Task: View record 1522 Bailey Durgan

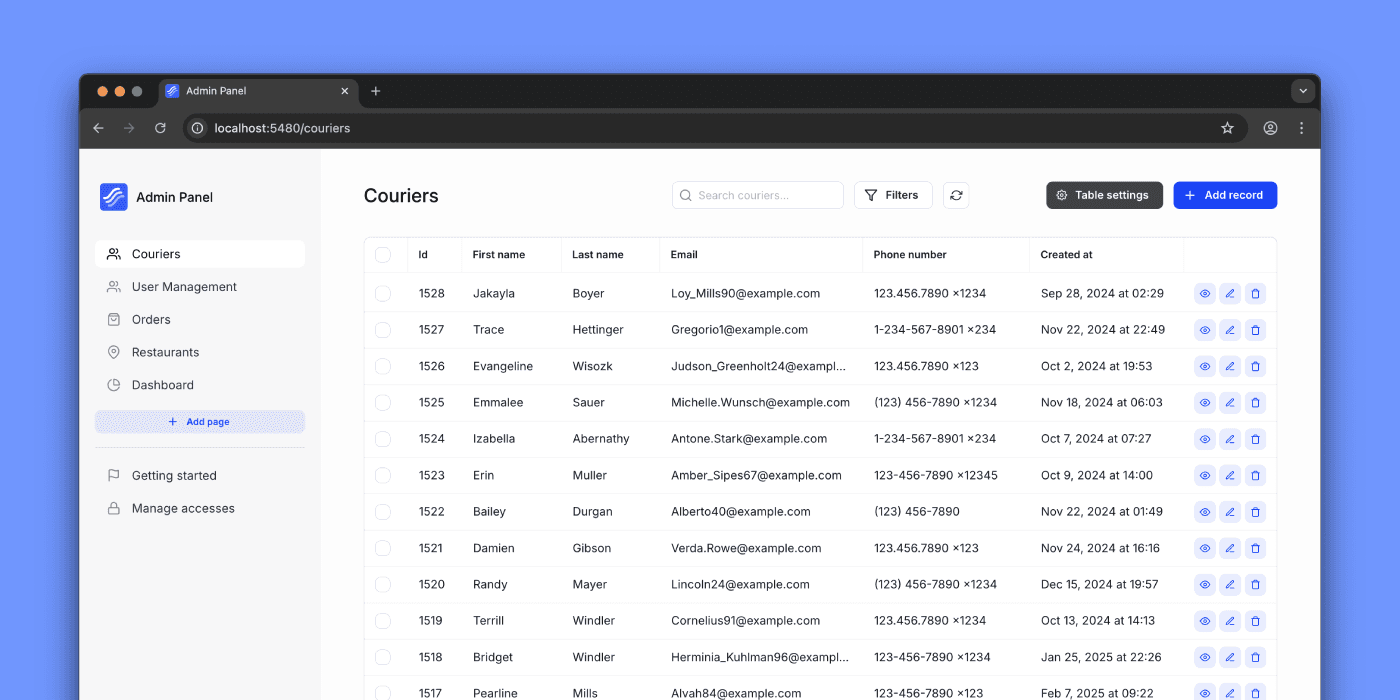Action: click(x=1205, y=512)
